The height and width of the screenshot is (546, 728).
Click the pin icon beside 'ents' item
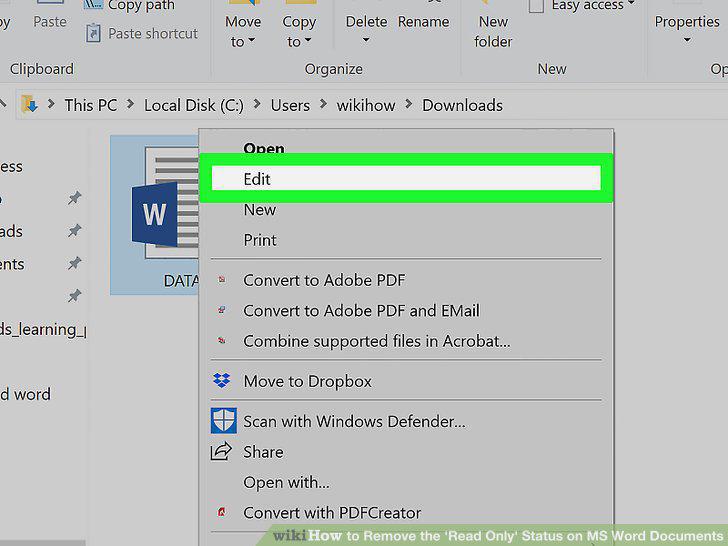[x=74, y=263]
